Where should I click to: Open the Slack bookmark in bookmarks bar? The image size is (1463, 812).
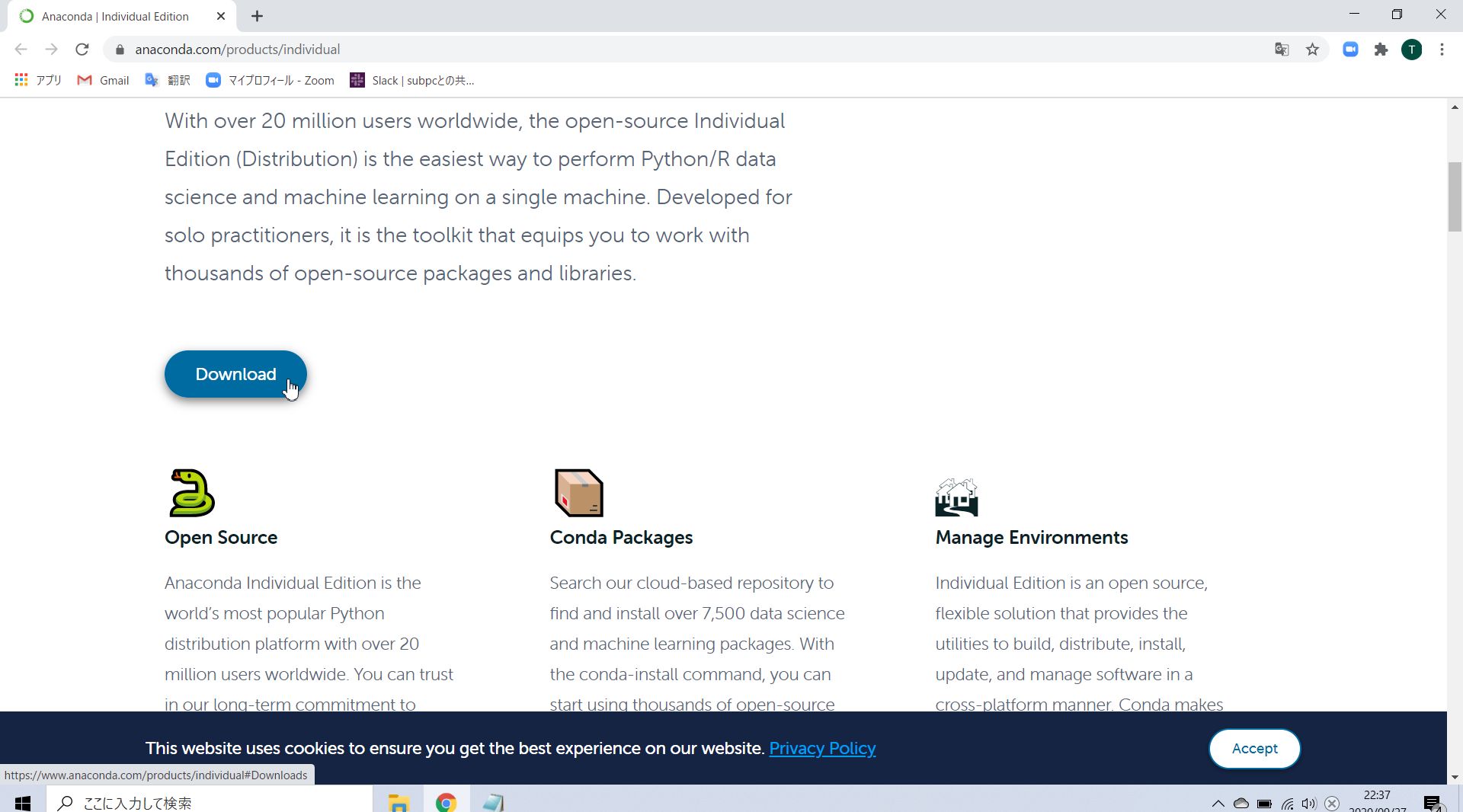tap(412, 80)
